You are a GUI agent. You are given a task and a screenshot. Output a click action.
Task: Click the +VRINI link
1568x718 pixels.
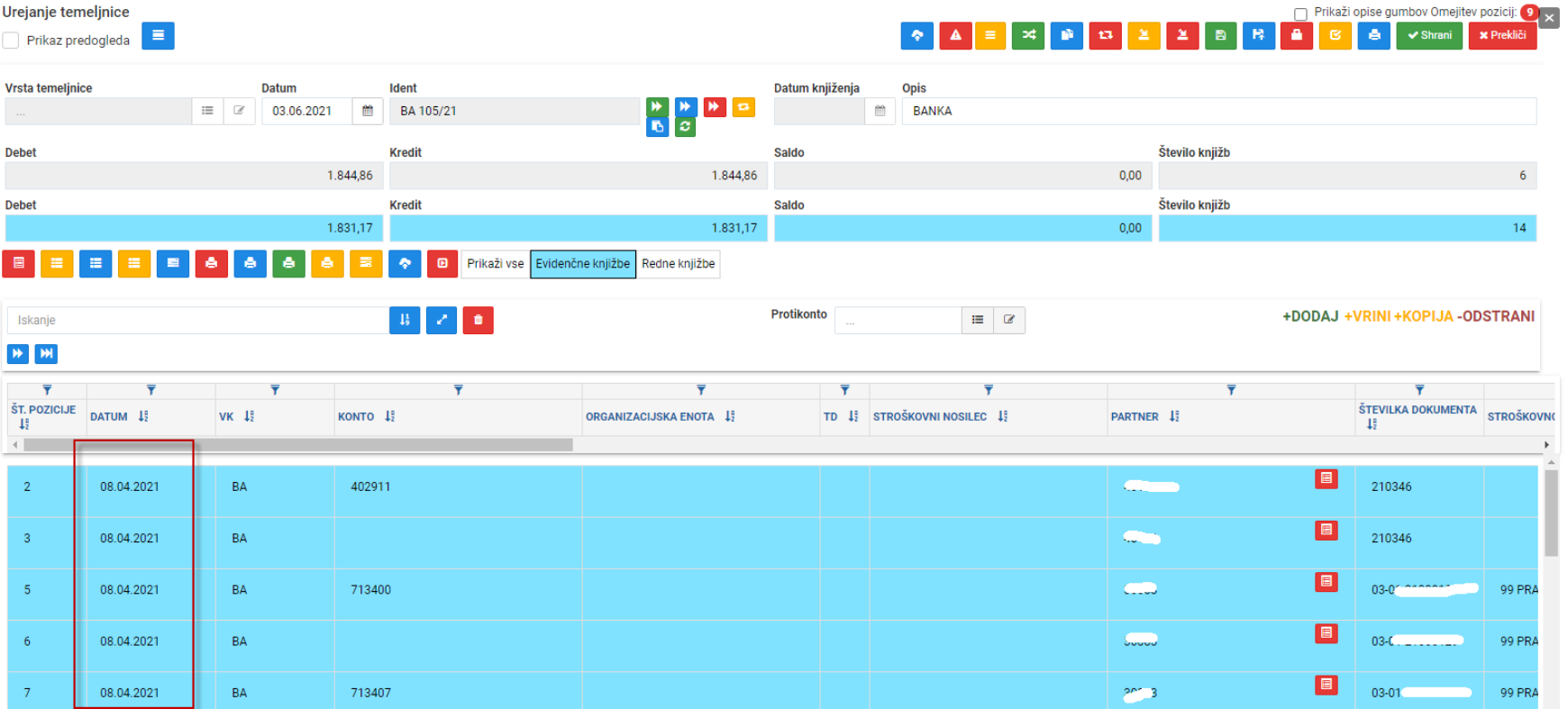tap(1367, 316)
